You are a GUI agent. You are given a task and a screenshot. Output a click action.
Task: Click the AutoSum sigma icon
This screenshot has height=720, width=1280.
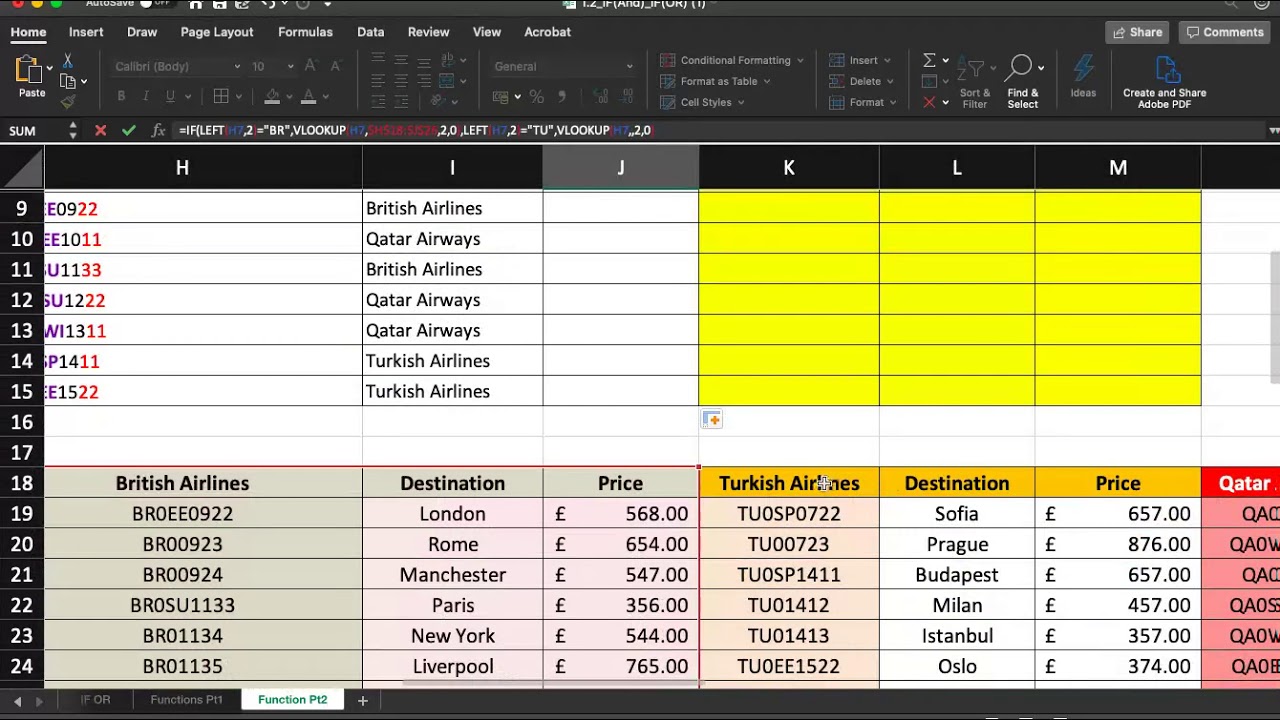pos(929,60)
